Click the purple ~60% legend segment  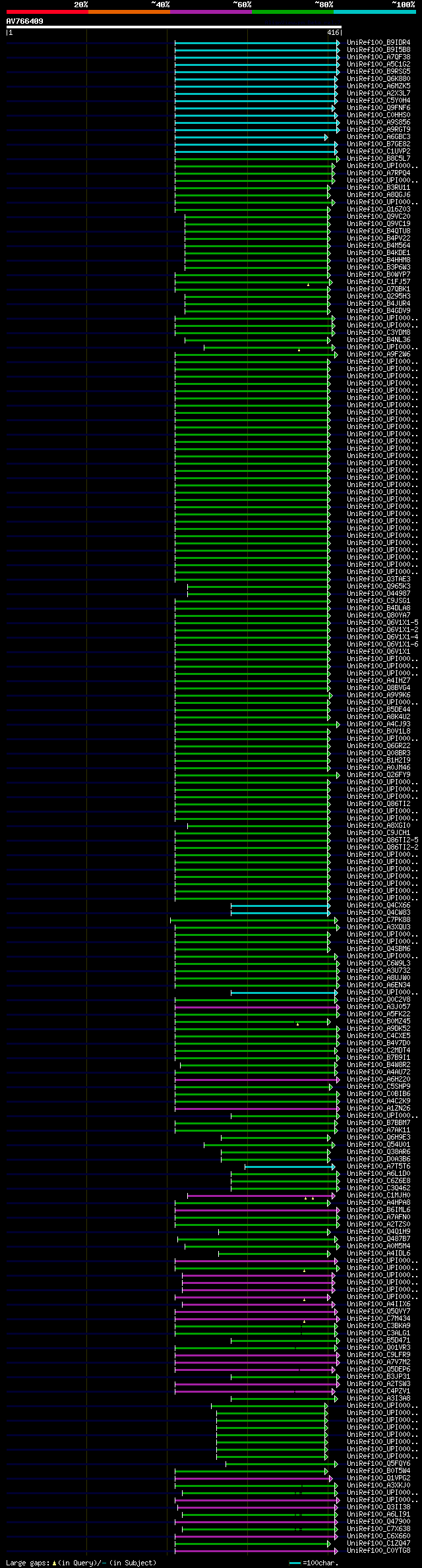pyautogui.click(x=210, y=12)
